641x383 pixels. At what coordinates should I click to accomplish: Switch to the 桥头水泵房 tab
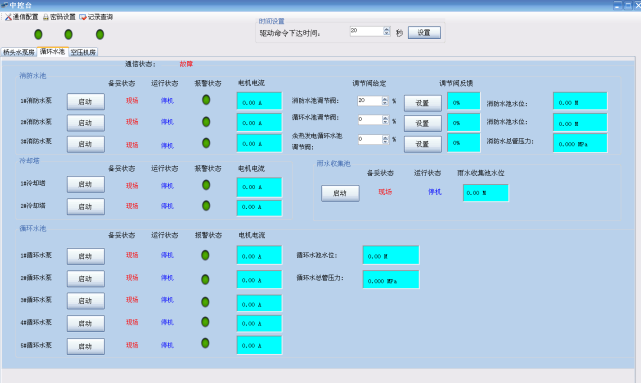point(19,52)
